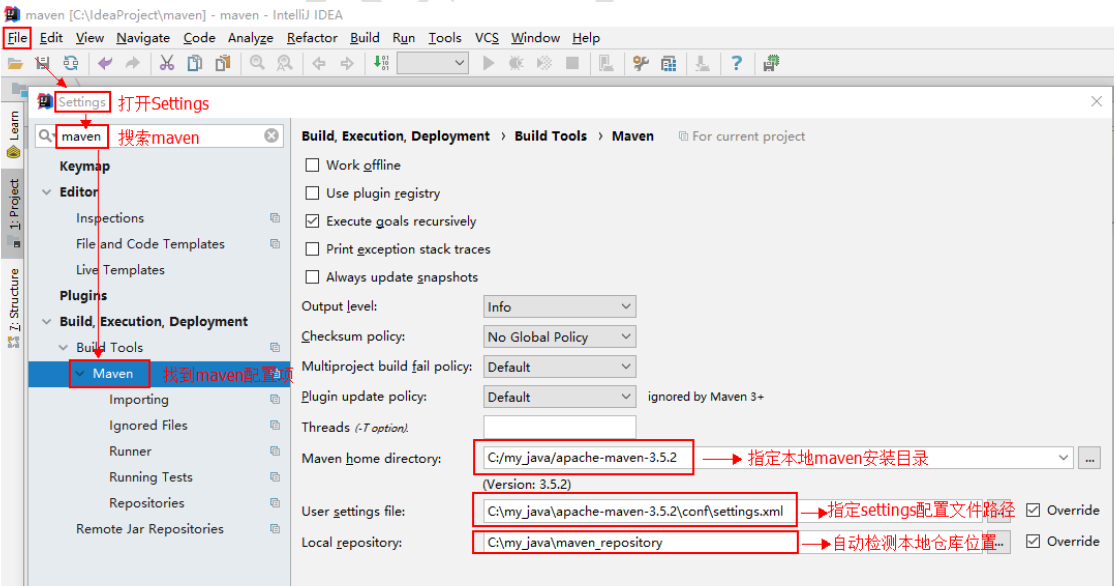Click the Find magnifier toolbar icon
The height and width of the screenshot is (586, 1116).
(x=257, y=63)
